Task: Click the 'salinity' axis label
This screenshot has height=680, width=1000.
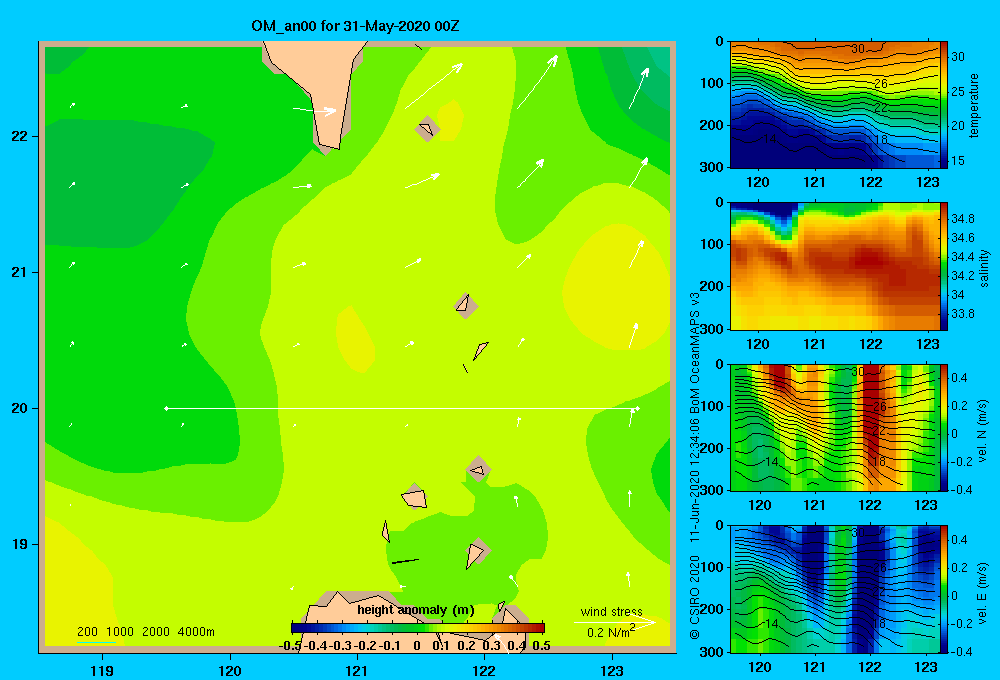Action: pos(984,268)
